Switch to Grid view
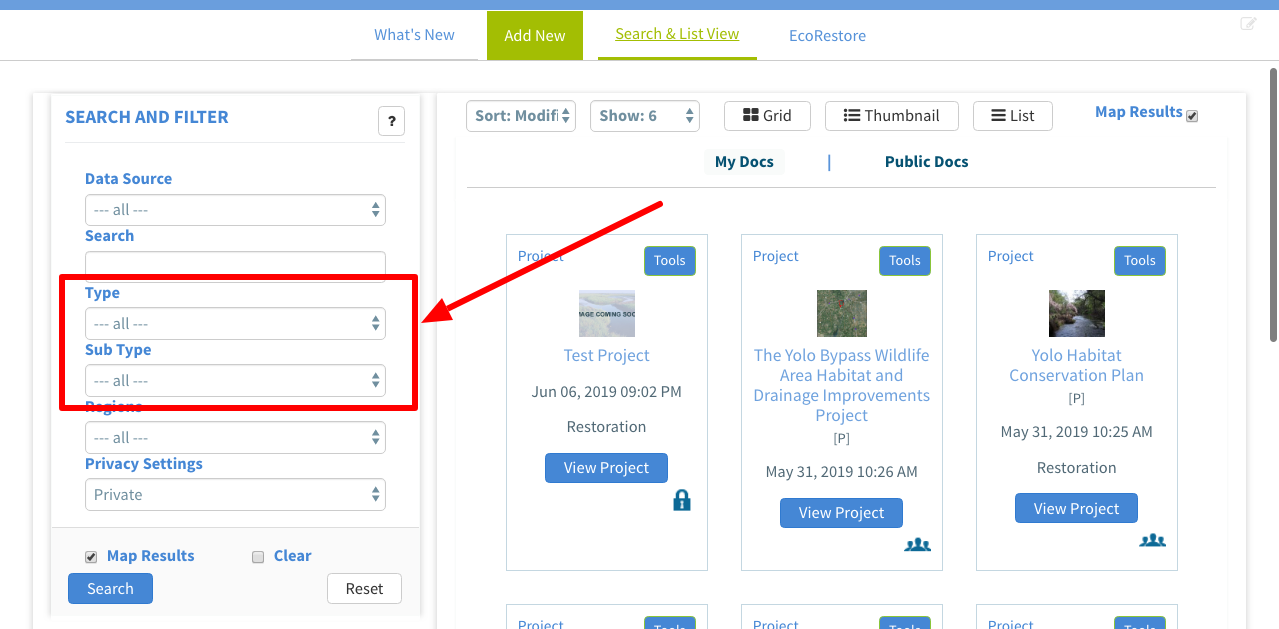Viewport: 1279px width, 629px height. click(x=767, y=116)
